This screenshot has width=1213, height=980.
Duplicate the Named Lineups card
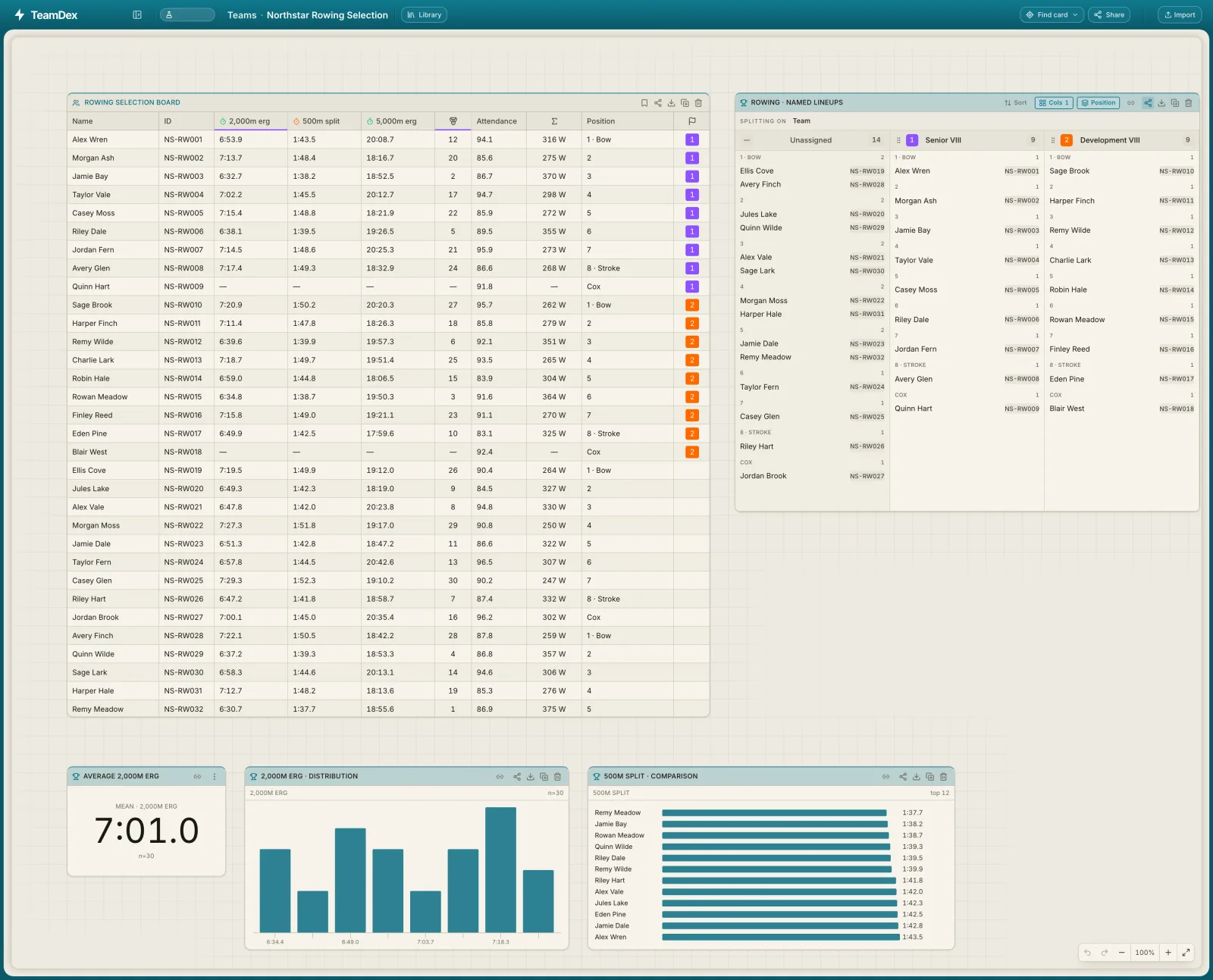(x=1175, y=103)
